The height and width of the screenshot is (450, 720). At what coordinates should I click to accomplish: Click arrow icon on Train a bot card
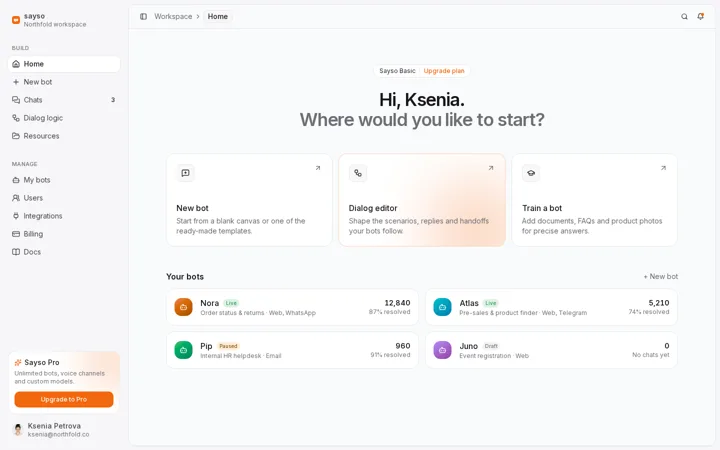663,168
